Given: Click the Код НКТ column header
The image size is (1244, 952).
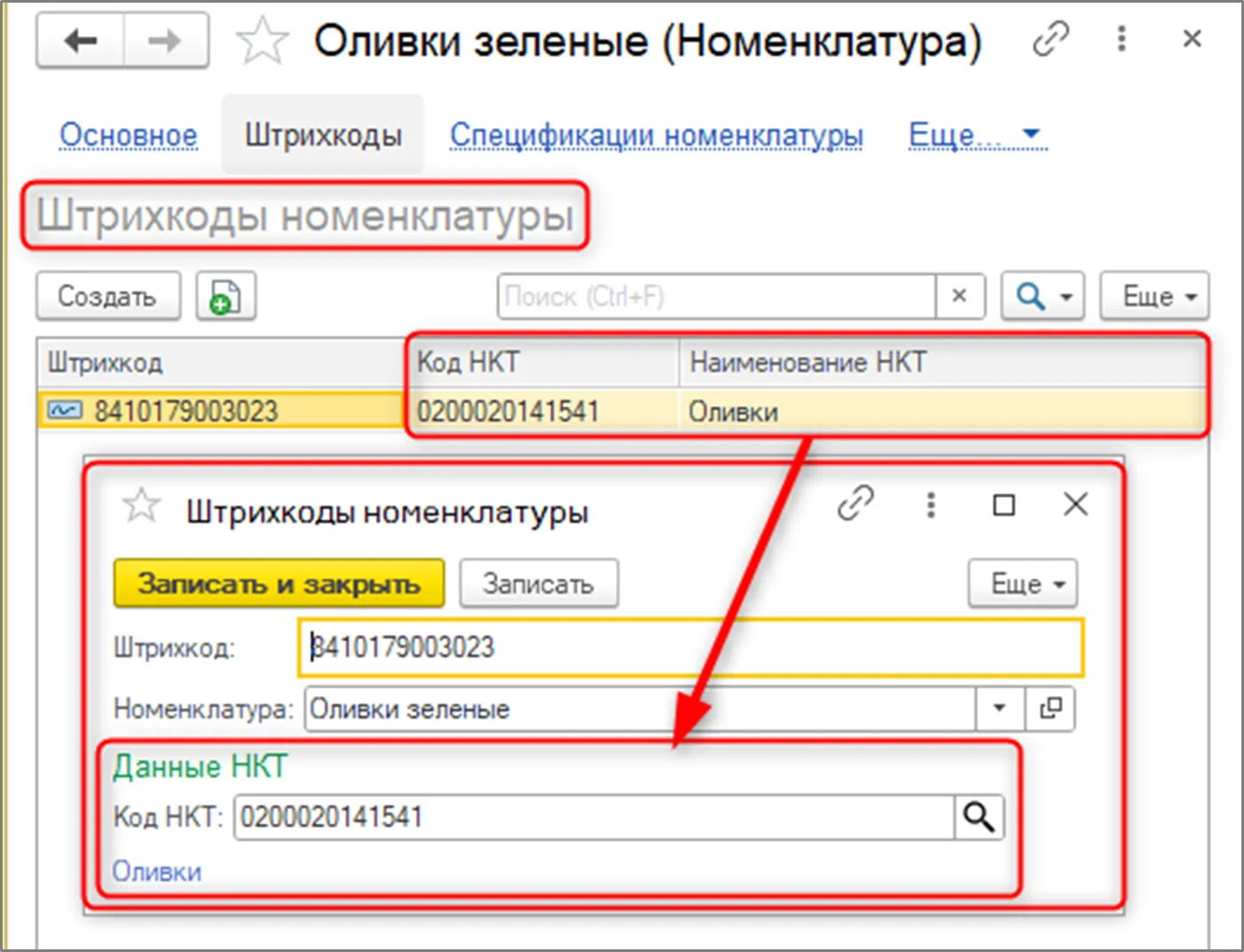Looking at the screenshot, I should coord(543,362).
